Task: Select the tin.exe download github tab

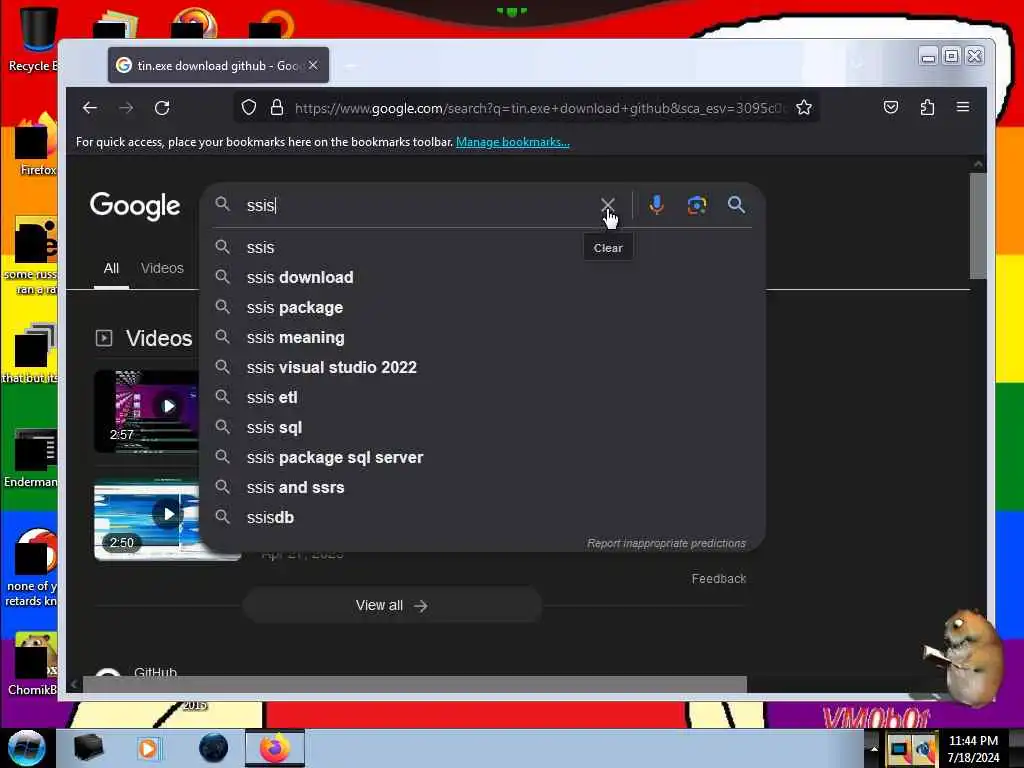Action: pos(218,65)
